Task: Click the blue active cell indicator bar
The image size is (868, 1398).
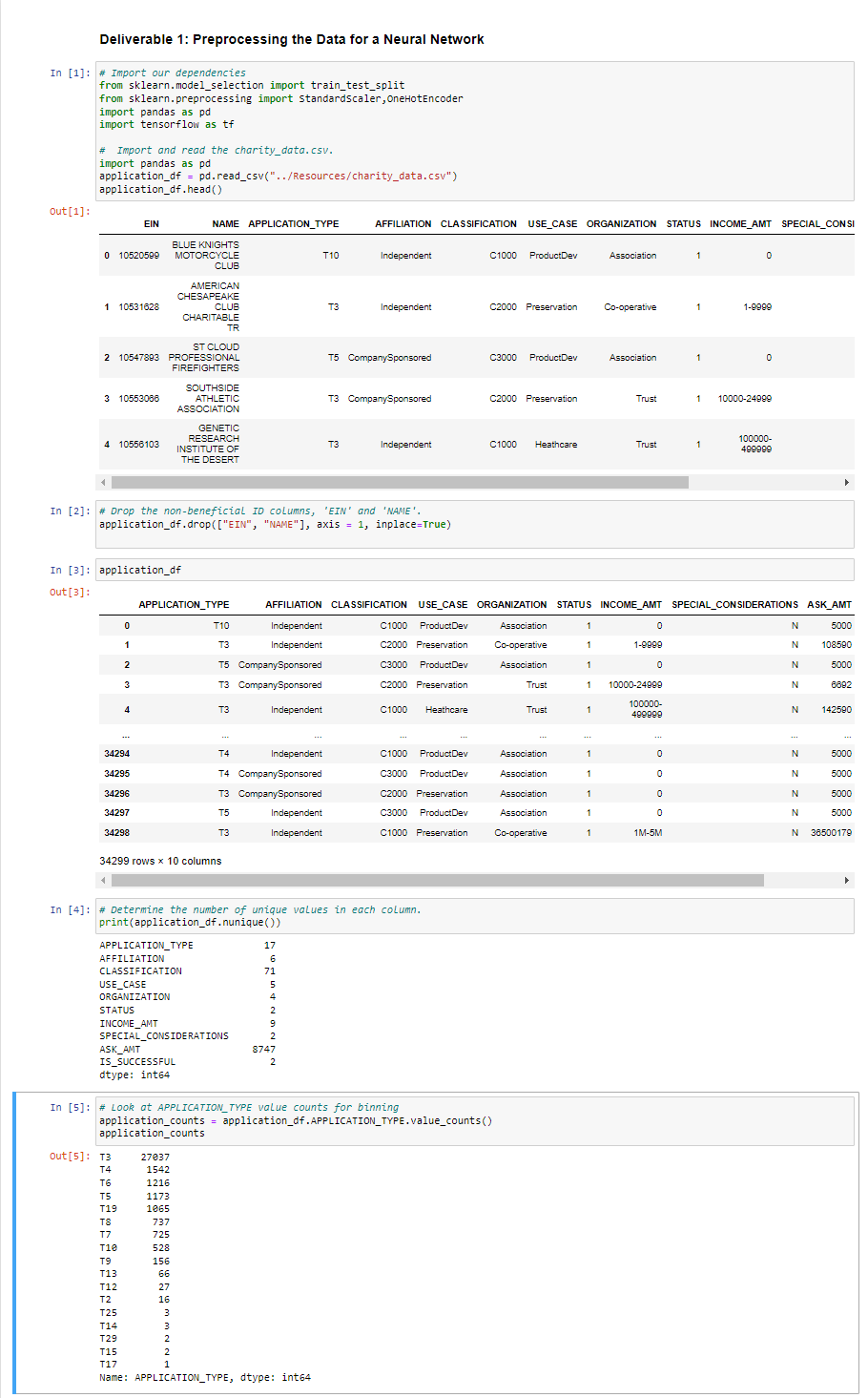Action: click(13, 1241)
